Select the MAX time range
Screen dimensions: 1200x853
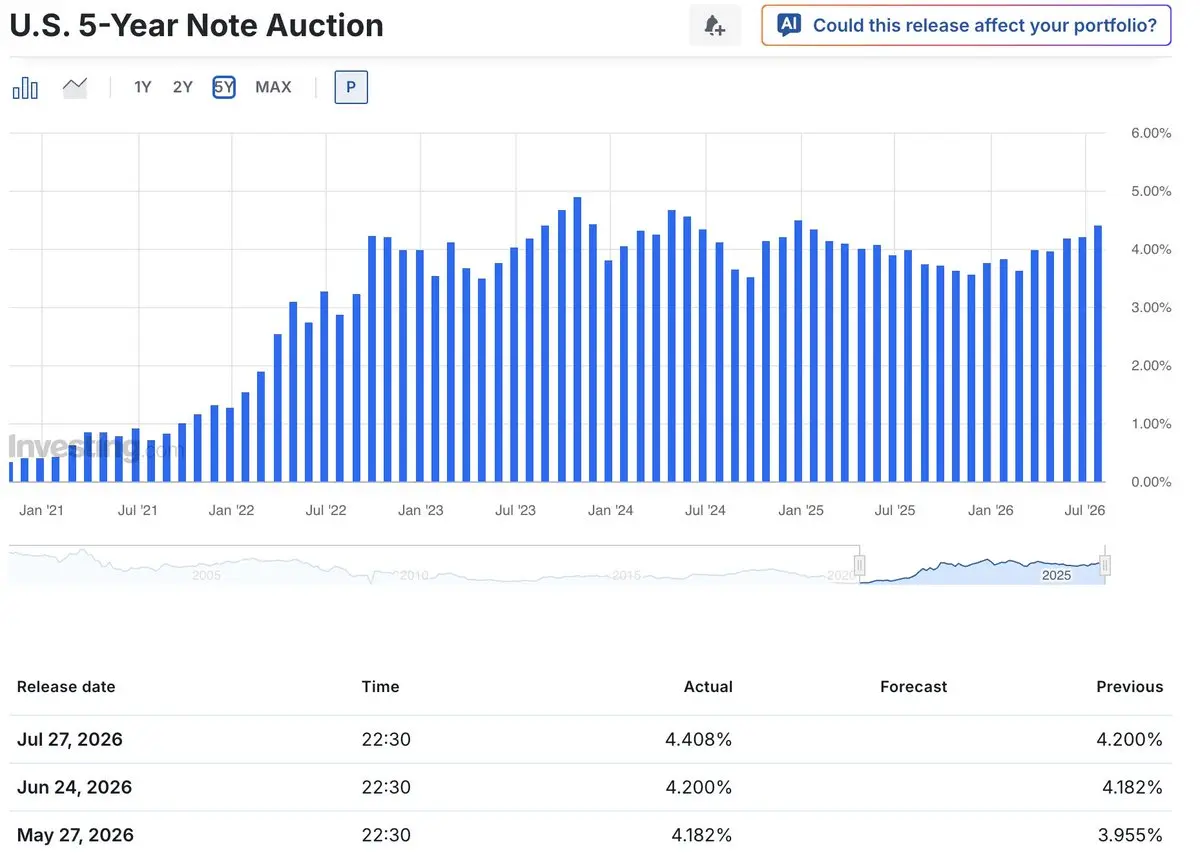273,87
